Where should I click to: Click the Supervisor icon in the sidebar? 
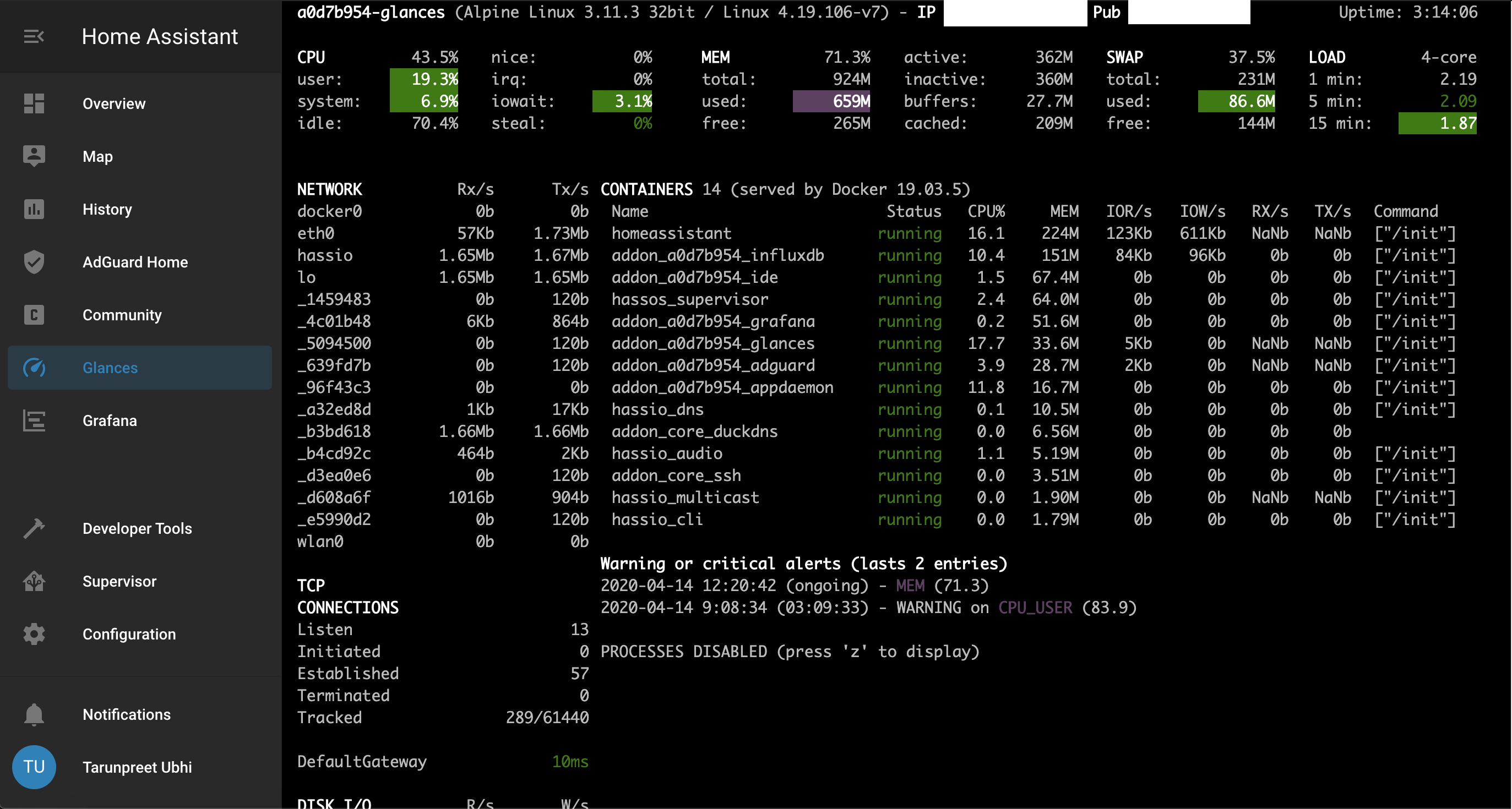[34, 581]
